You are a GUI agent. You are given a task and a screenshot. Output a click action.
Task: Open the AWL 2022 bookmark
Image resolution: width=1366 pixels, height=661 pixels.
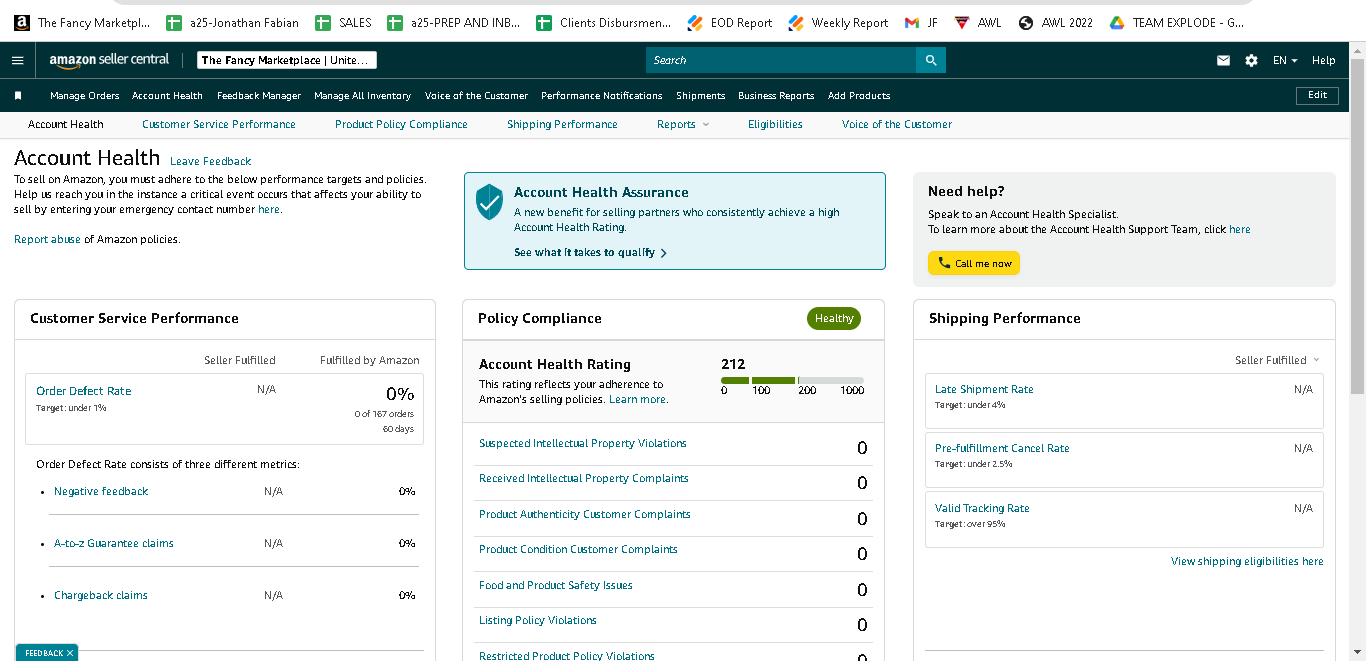point(1056,22)
